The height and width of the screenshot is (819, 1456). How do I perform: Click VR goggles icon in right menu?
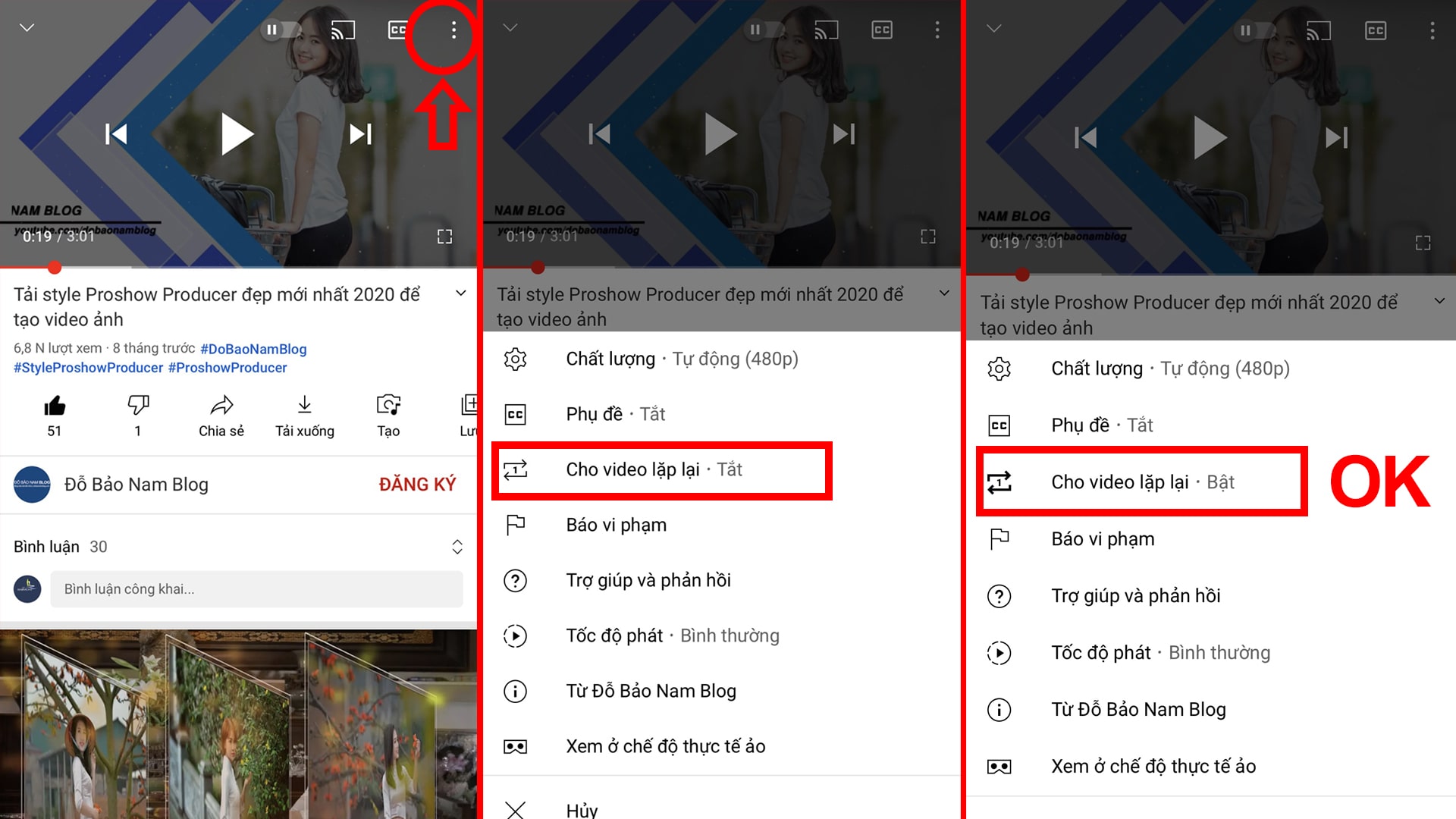pos(999,767)
